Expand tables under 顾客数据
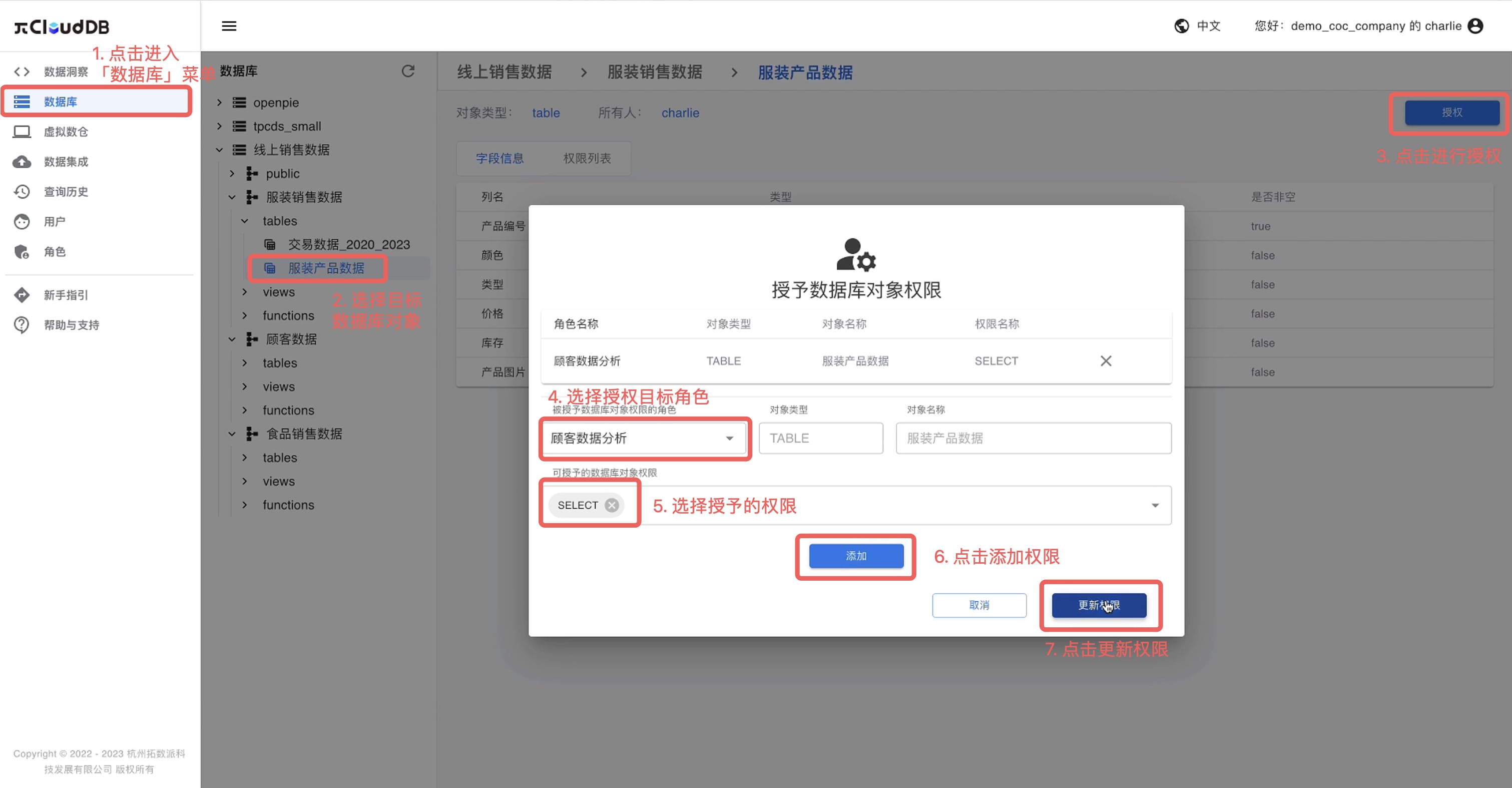This screenshot has width=1512, height=788. pos(245,363)
